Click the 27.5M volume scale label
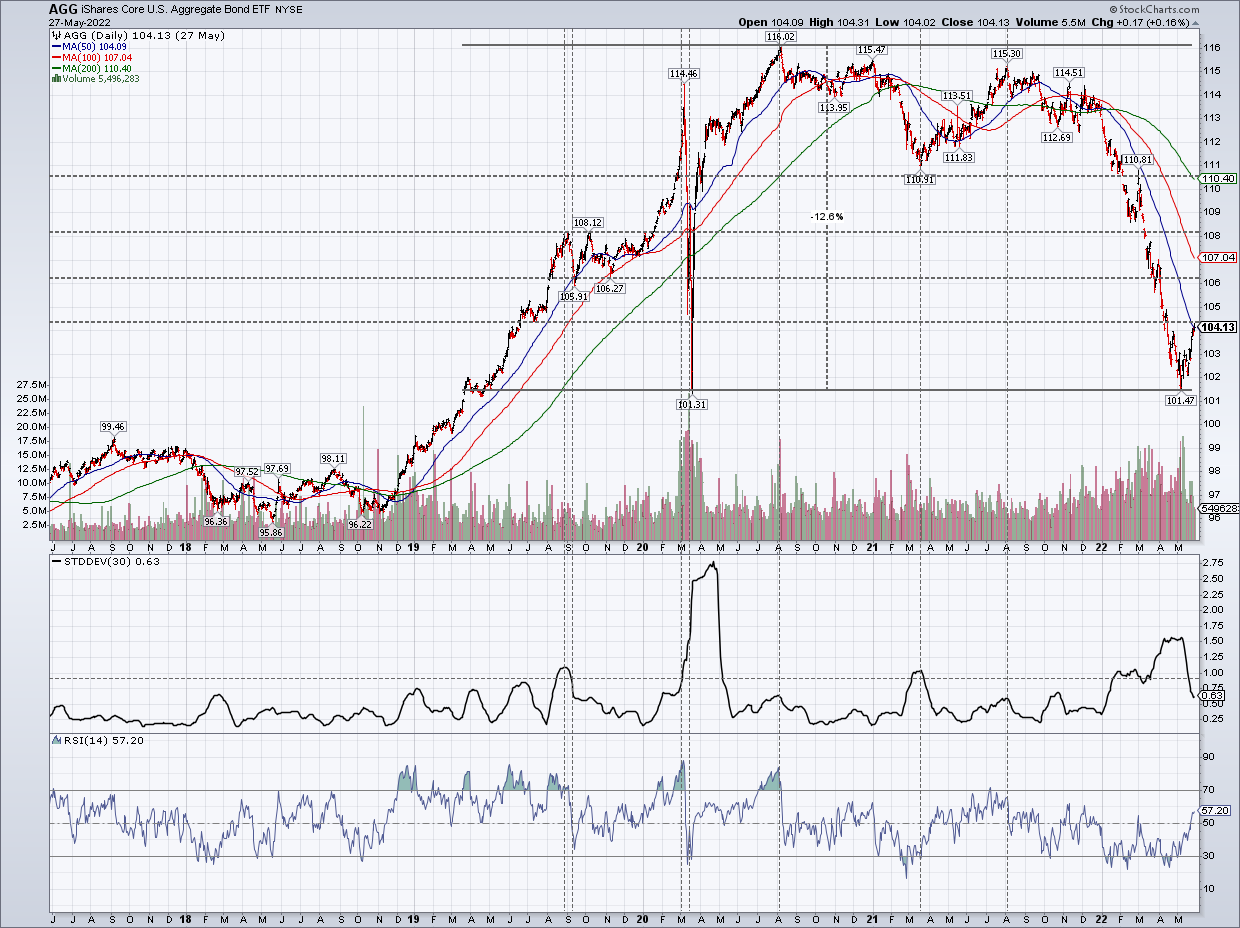The image size is (1240, 928). pos(33,384)
